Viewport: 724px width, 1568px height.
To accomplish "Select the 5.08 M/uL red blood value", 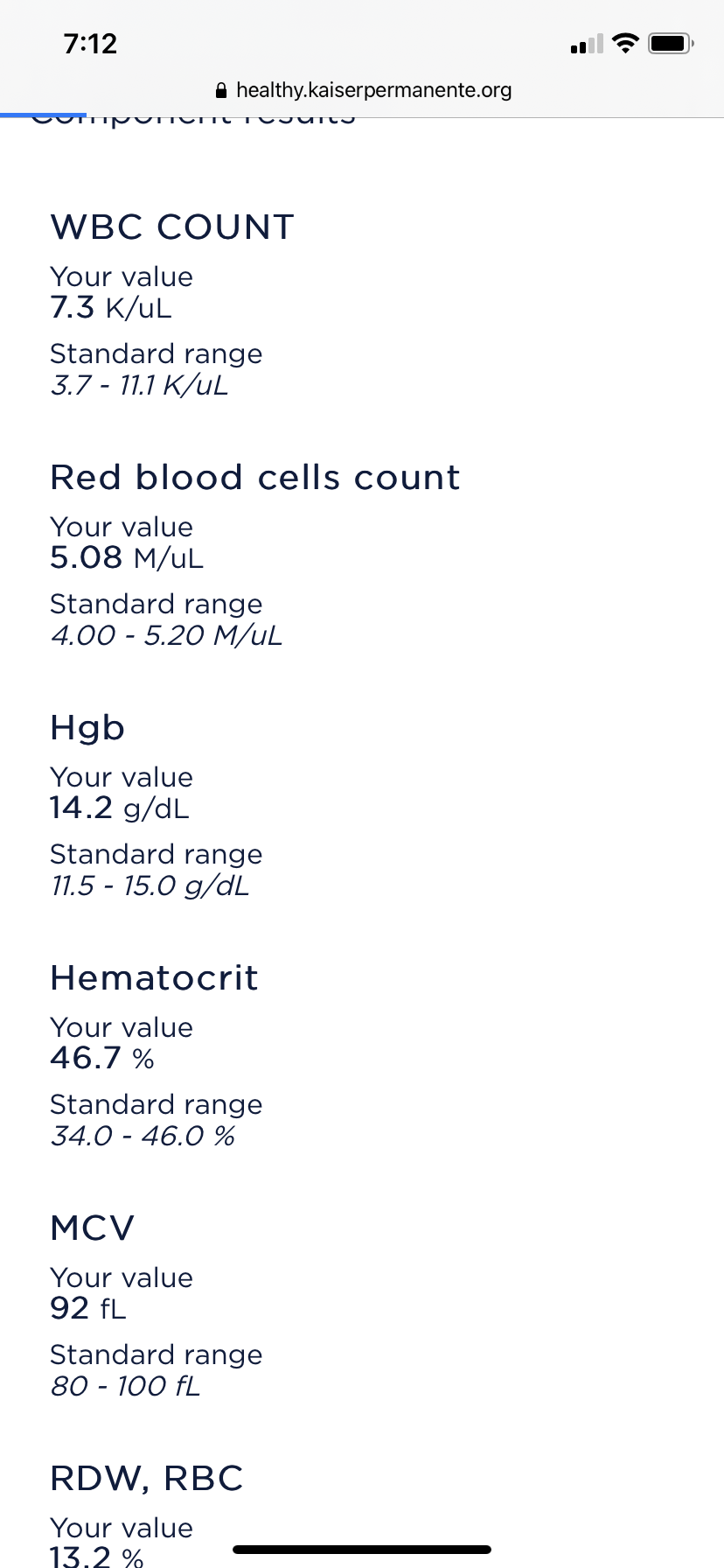I will (x=127, y=558).
